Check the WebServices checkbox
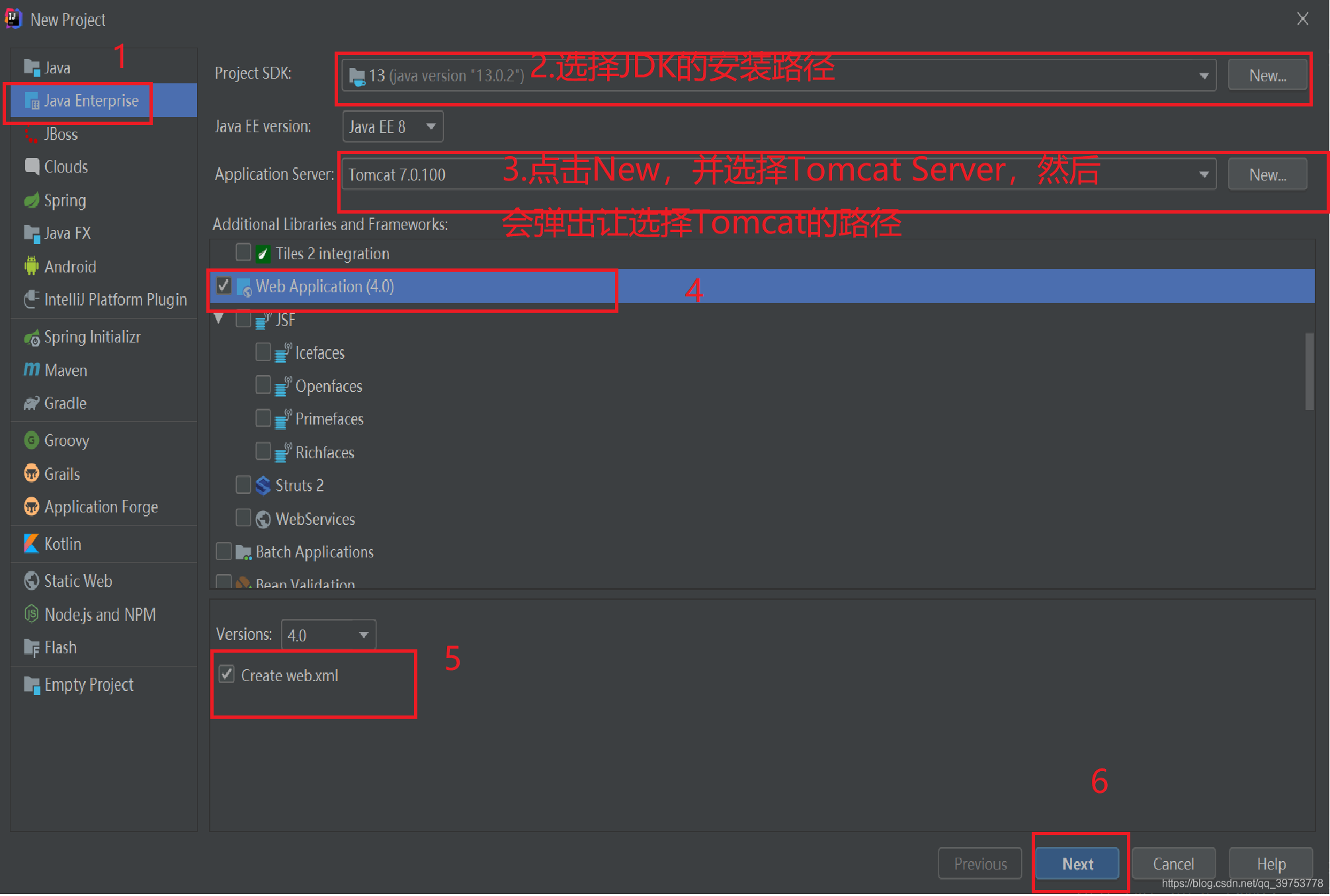Viewport: 1330px width, 896px height. [243, 518]
